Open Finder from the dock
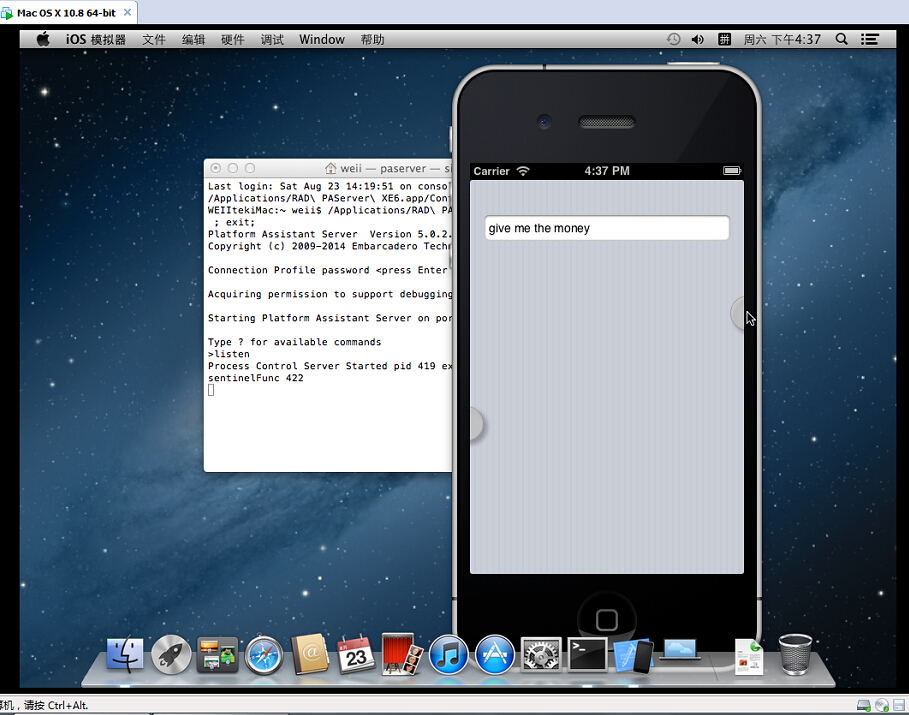Image resolution: width=909 pixels, height=715 pixels. click(x=125, y=655)
